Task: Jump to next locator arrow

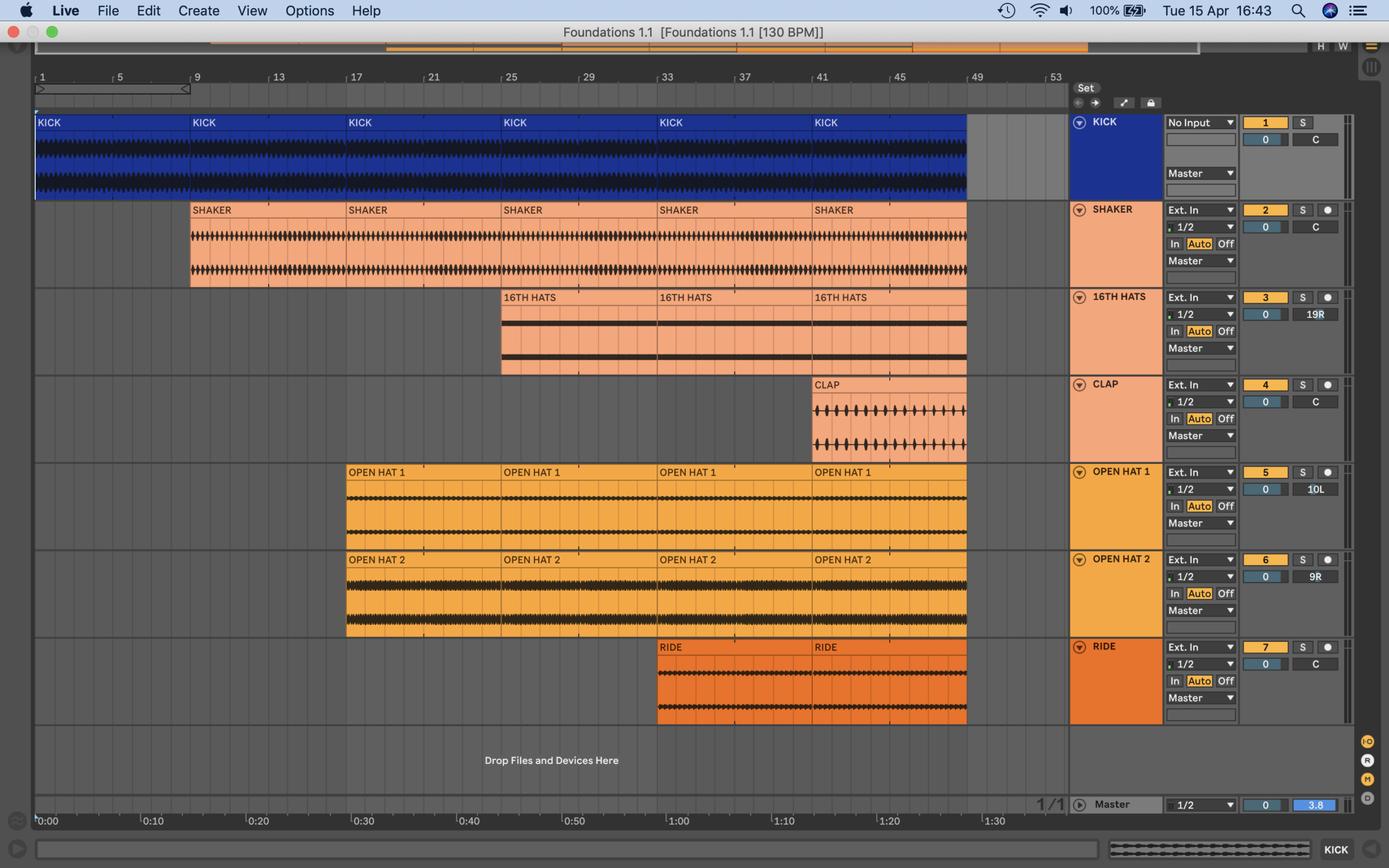Action: click(1095, 103)
